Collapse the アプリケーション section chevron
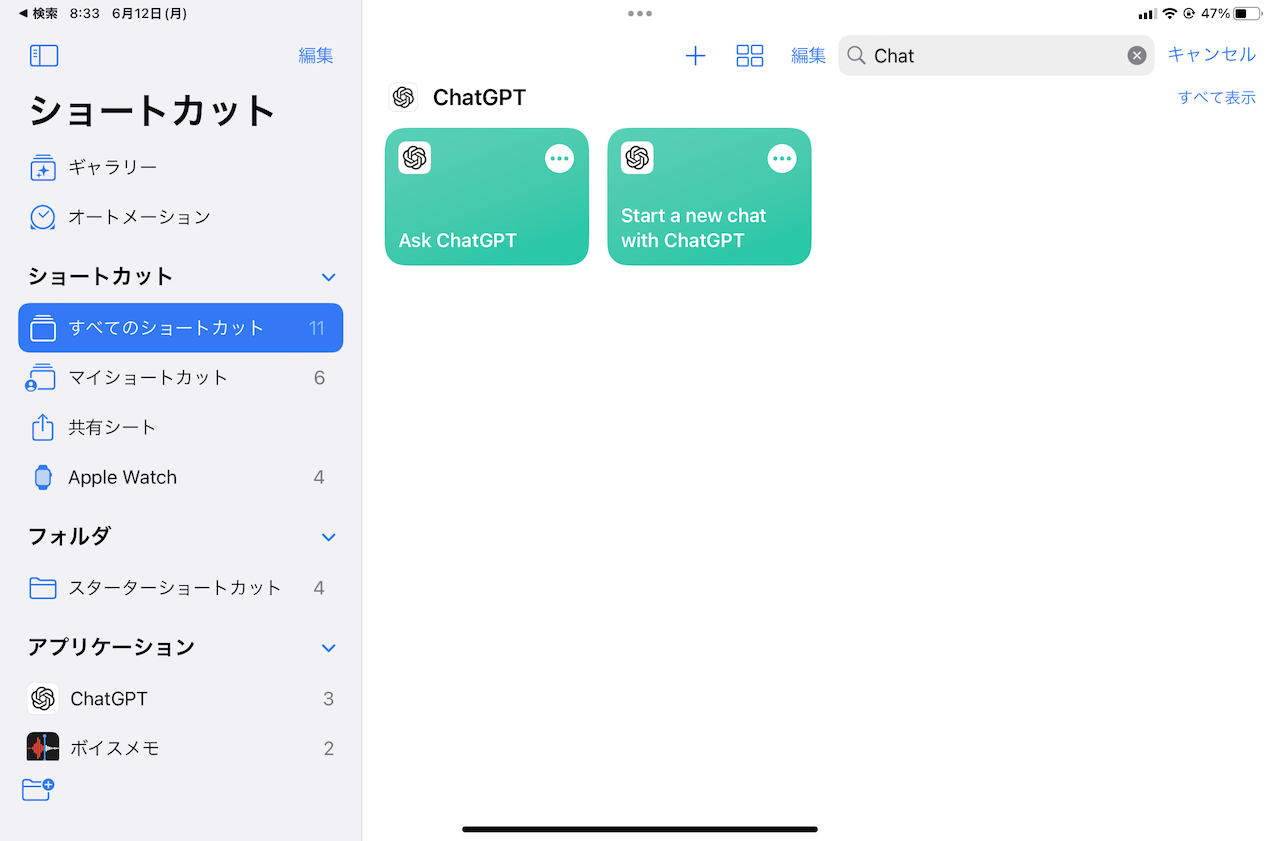The height and width of the screenshot is (841, 1280). pos(328,647)
